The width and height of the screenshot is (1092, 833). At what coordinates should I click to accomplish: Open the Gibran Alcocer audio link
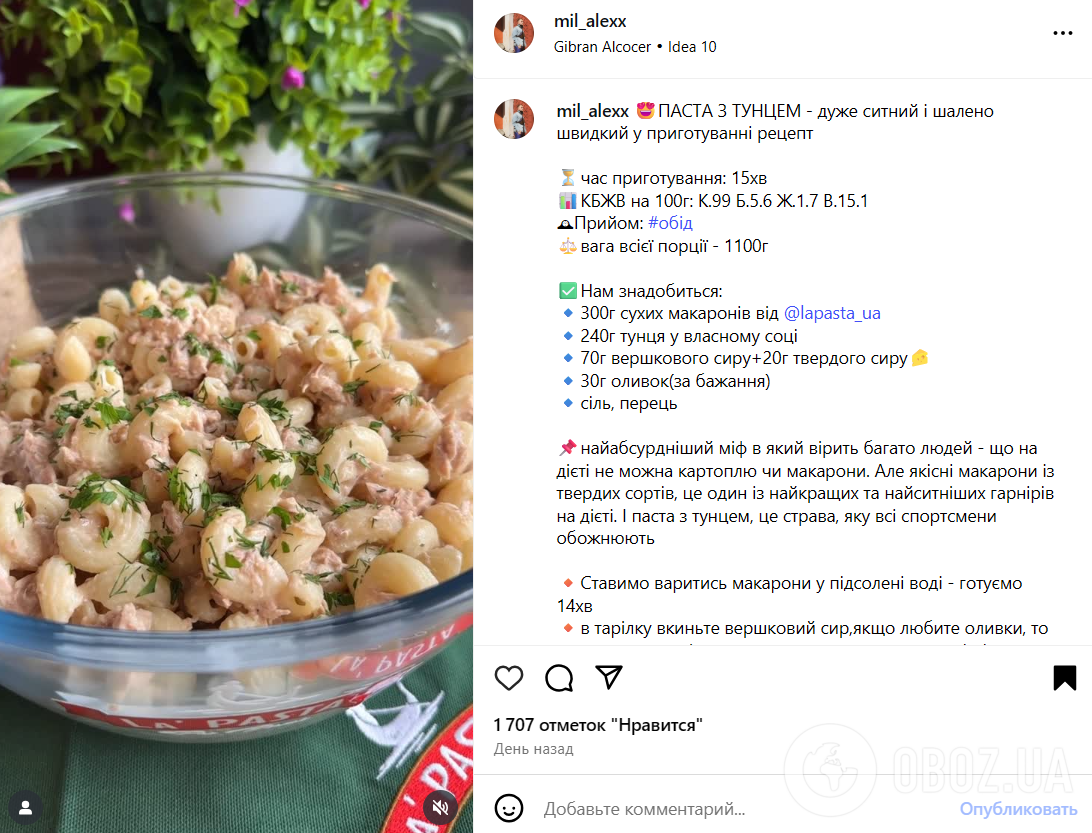602,47
